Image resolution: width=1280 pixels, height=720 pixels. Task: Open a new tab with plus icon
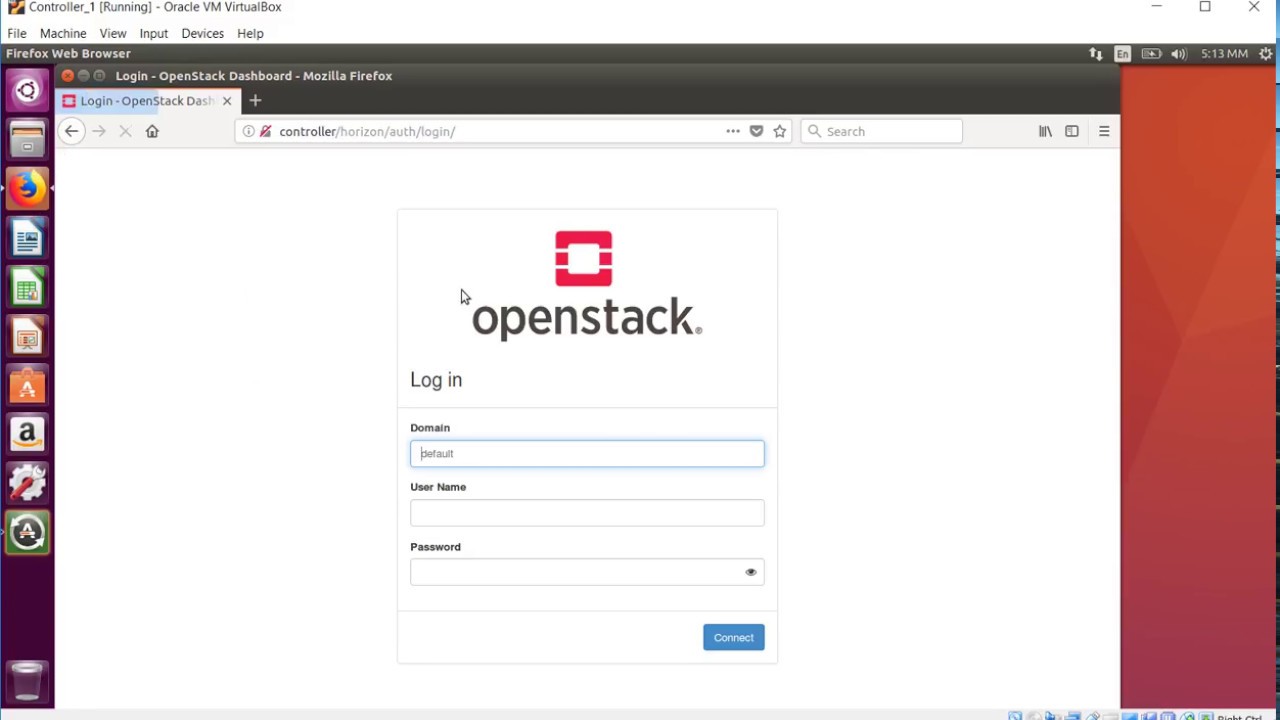coord(255,100)
